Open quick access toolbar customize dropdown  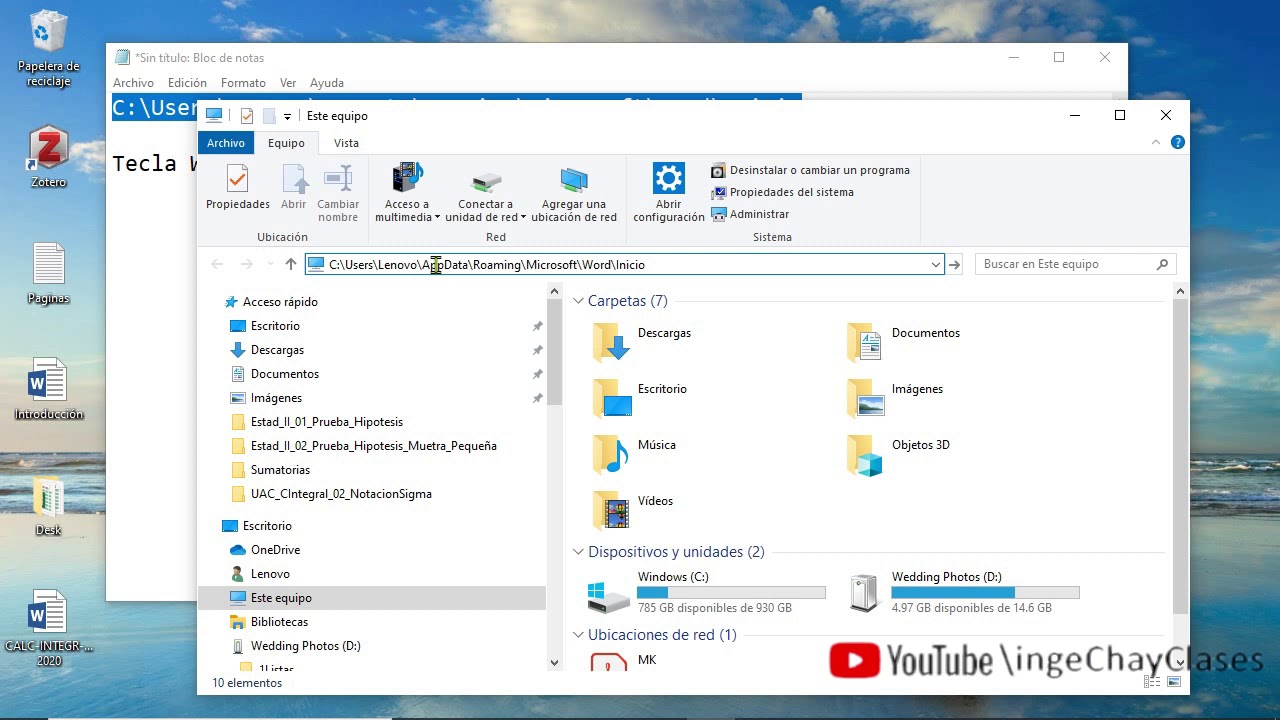(287, 117)
